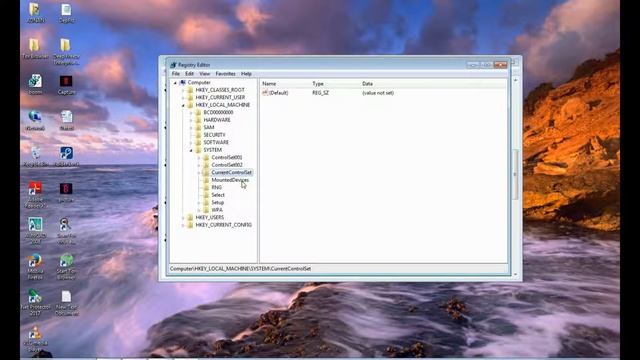
Task: Launch Adobe Reader XI from the desktop
Action: click(36, 195)
